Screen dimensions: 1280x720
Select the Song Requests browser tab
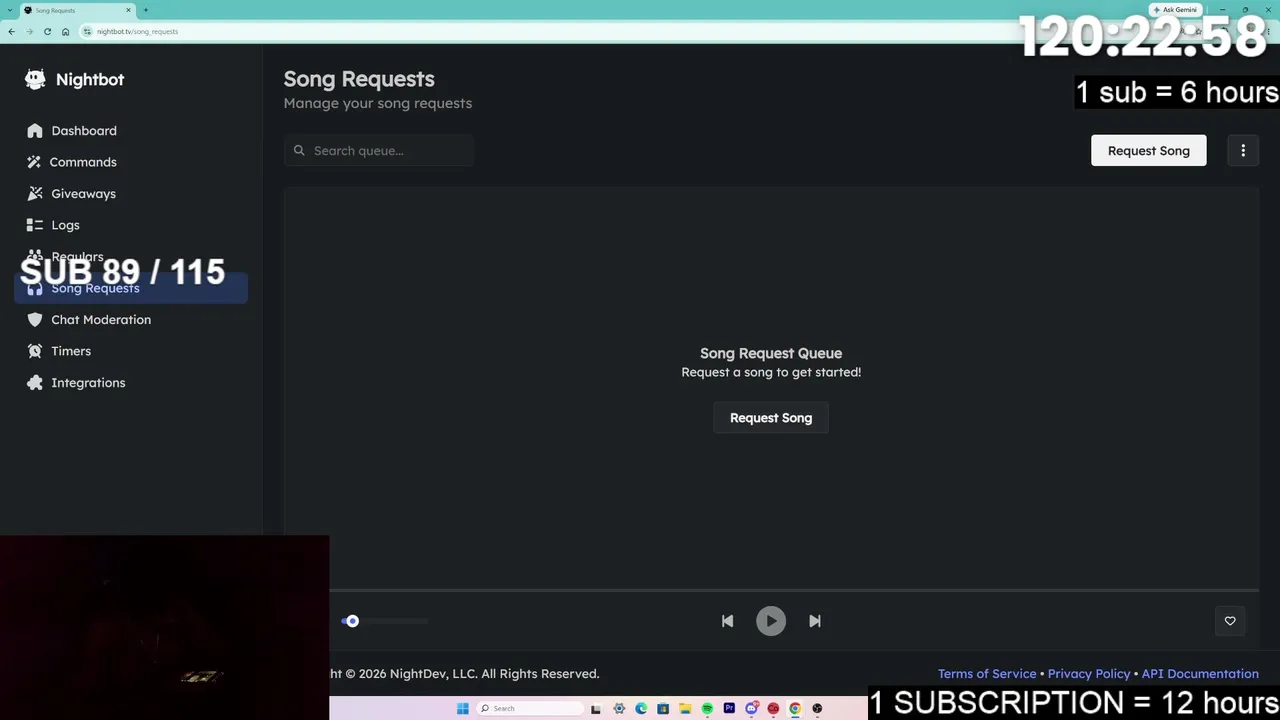click(x=78, y=10)
